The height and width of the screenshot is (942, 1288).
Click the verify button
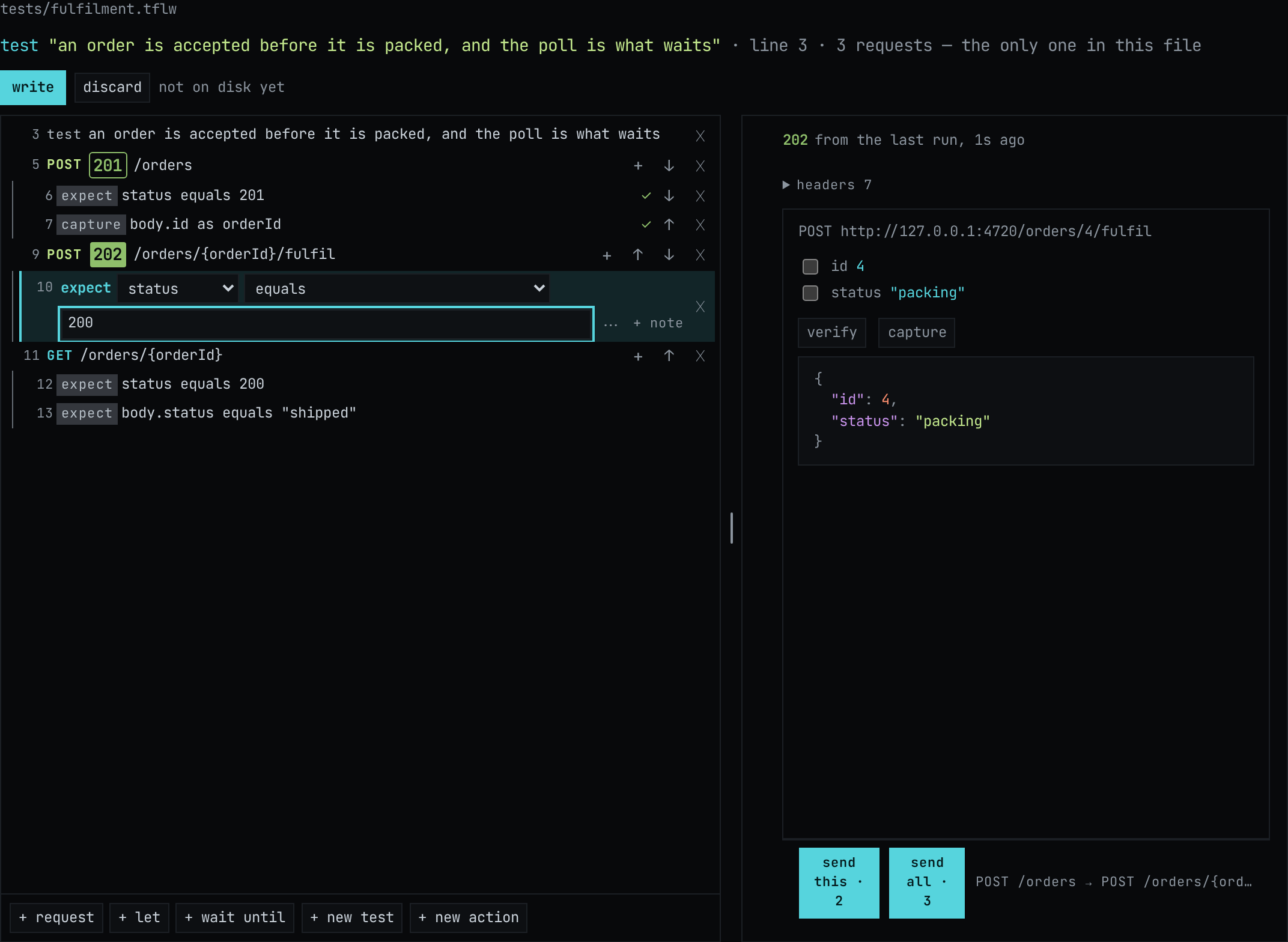(x=832, y=333)
